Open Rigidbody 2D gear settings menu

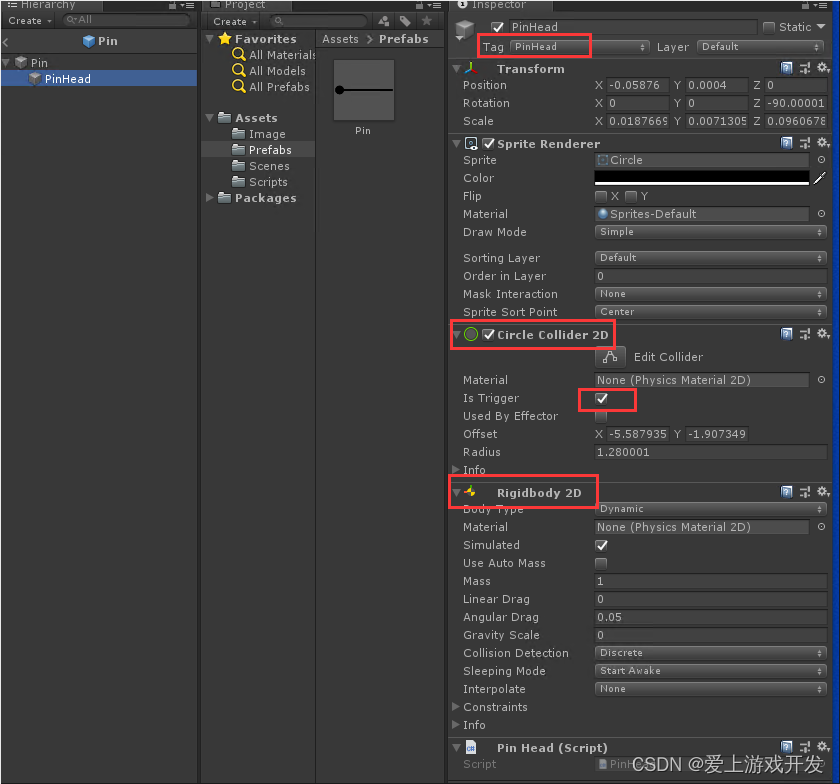pos(823,491)
